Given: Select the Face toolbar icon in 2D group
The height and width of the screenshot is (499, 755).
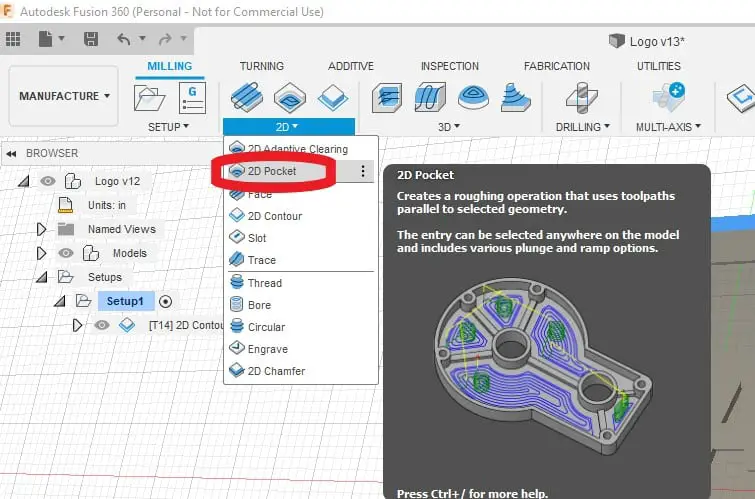Looking at the screenshot, I should [247, 97].
